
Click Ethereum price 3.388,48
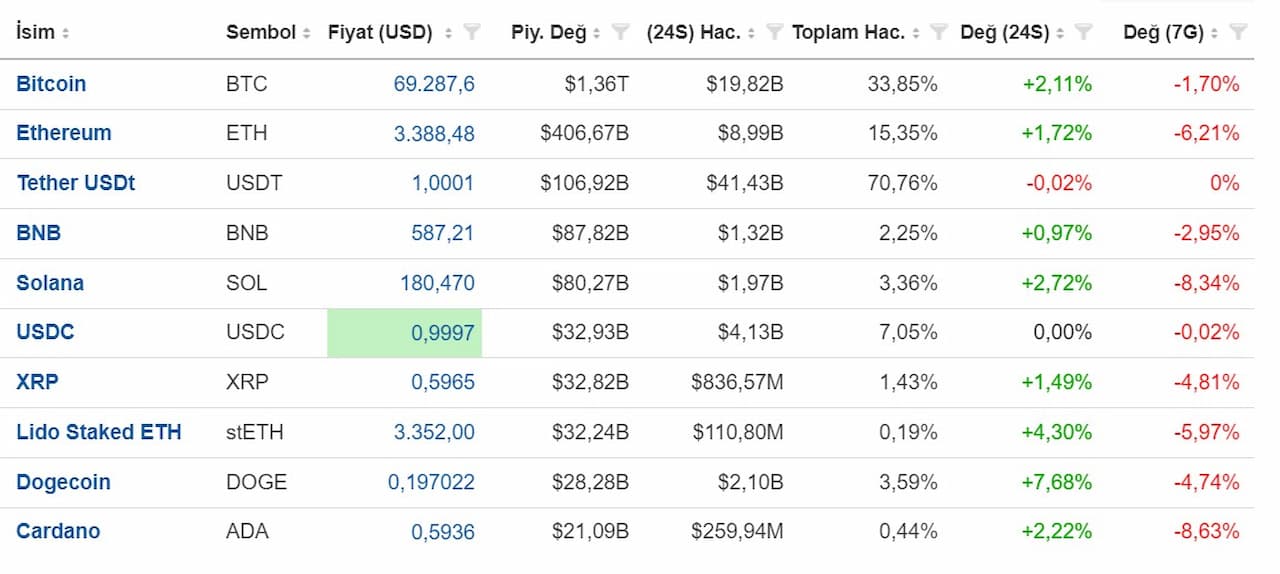pos(434,133)
